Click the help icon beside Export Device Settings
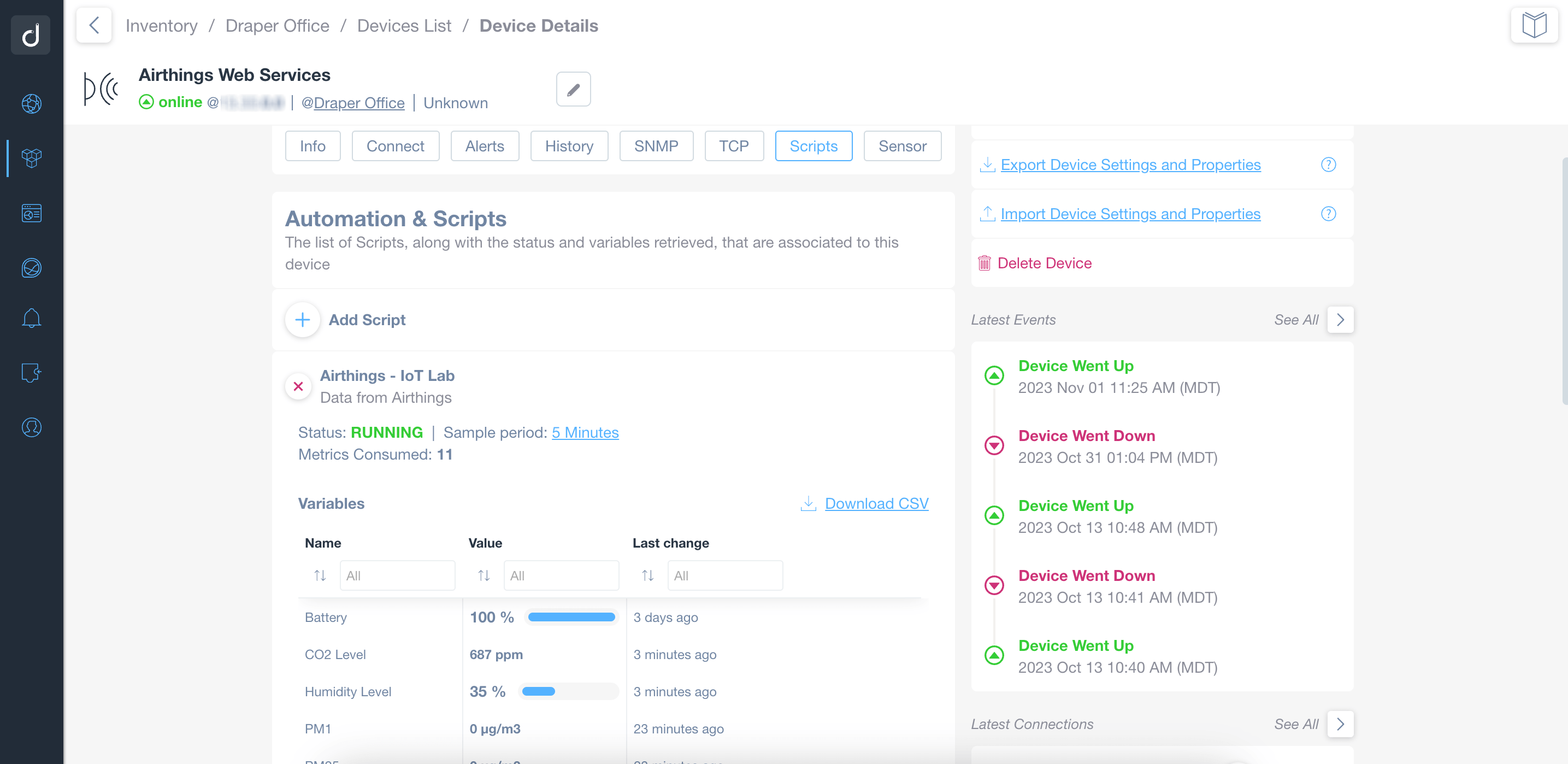This screenshot has width=1568, height=764. (x=1328, y=165)
